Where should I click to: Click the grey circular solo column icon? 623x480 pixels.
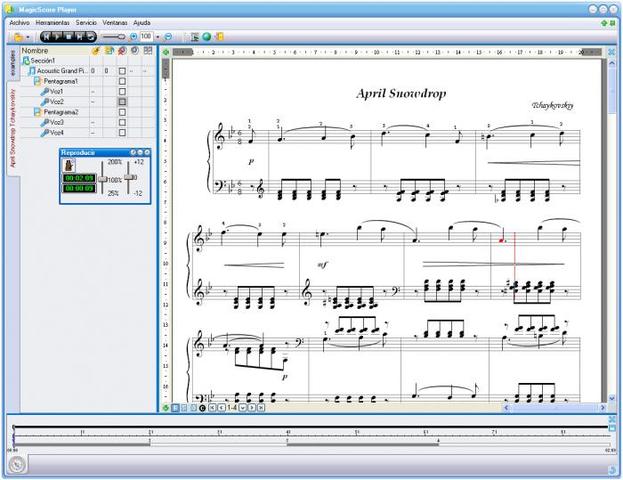coord(135,50)
